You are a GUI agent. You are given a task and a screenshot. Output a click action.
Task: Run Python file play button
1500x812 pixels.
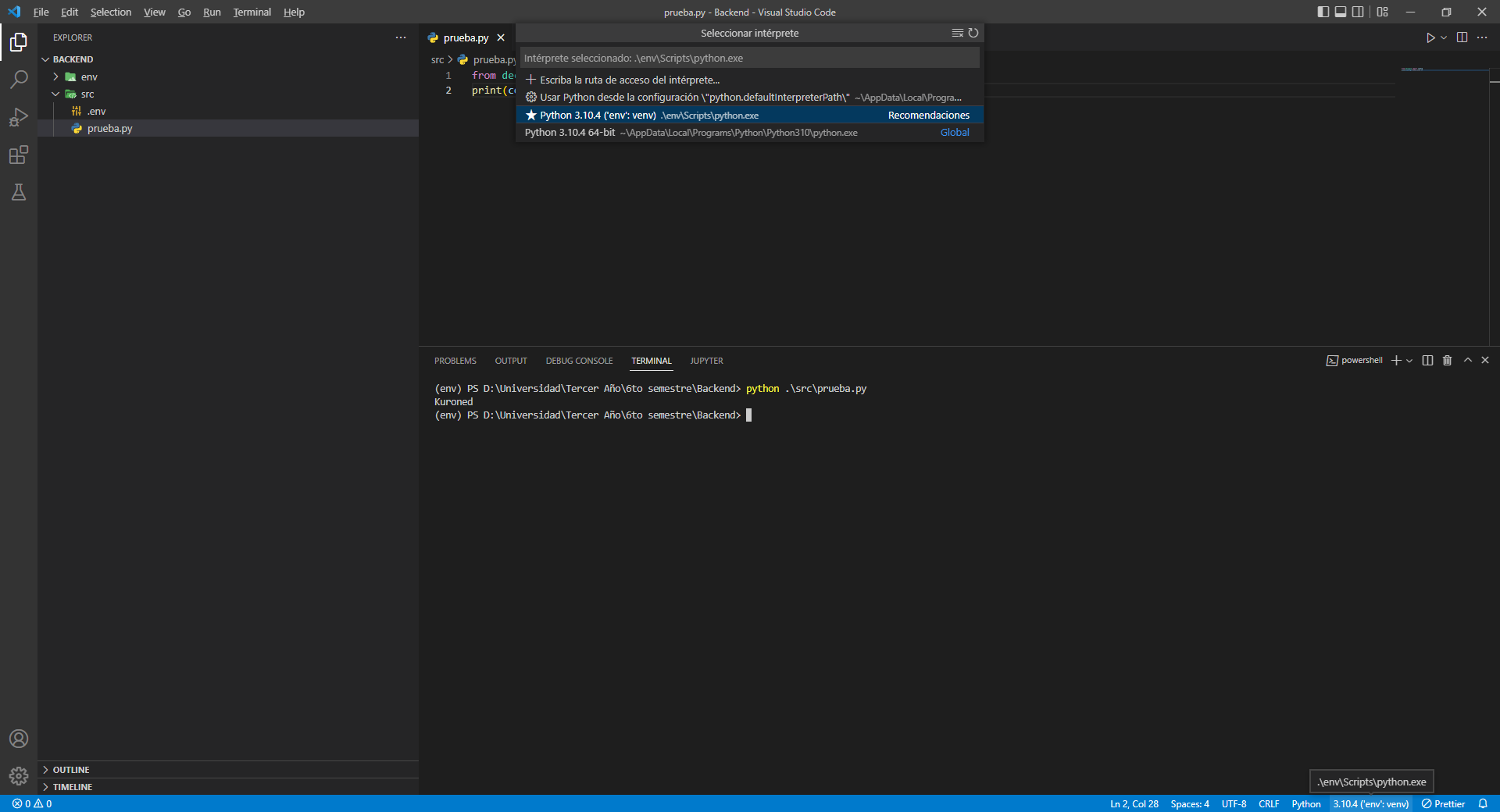pyautogui.click(x=1430, y=37)
